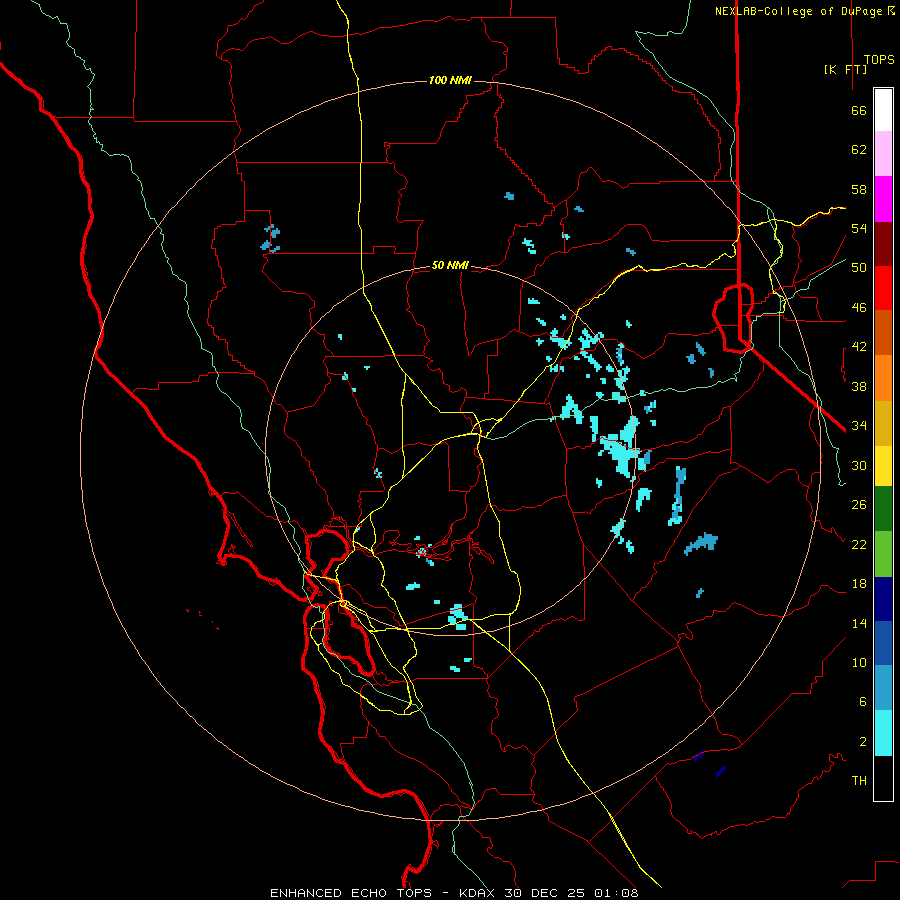The height and width of the screenshot is (900, 900).
Task: Click the cyan 10 kft legend swatch
Action: coord(883,733)
